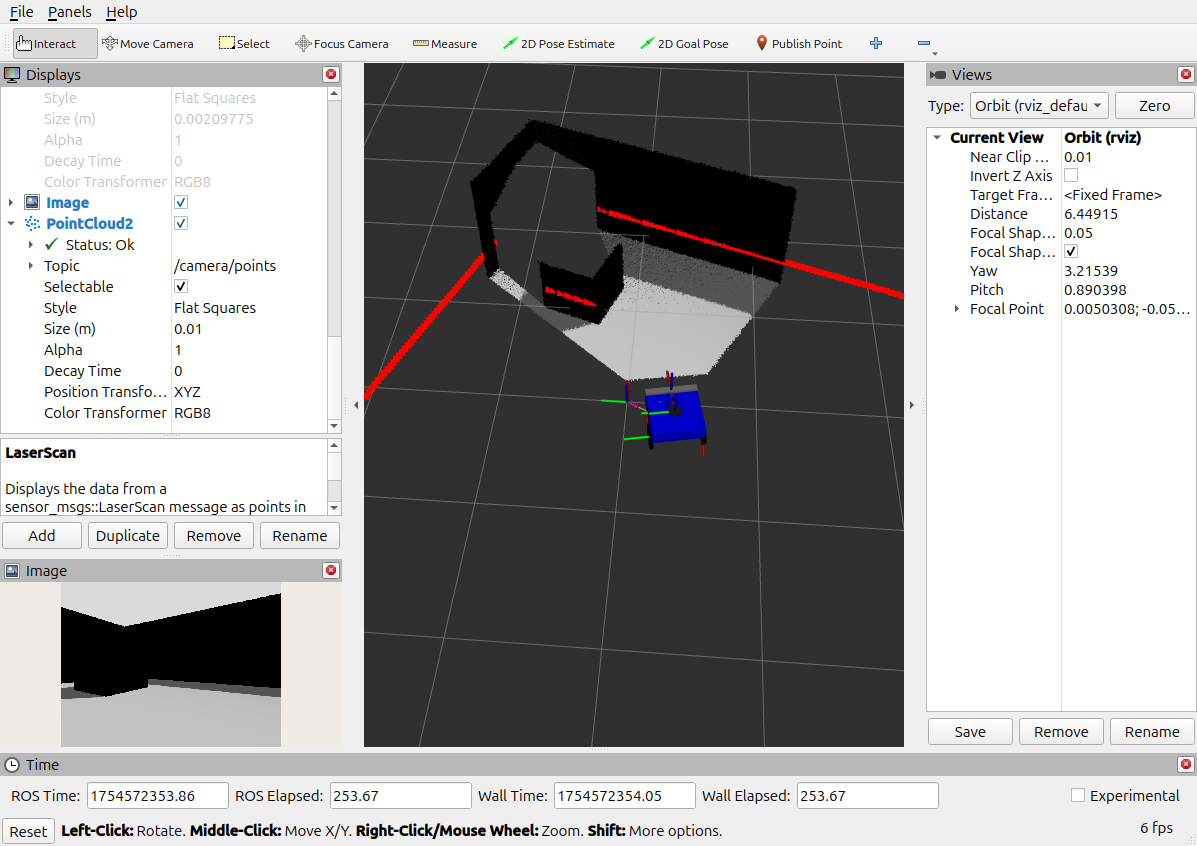Open the view Type dropdown
Viewport: 1197px width, 846px height.
[1039, 106]
